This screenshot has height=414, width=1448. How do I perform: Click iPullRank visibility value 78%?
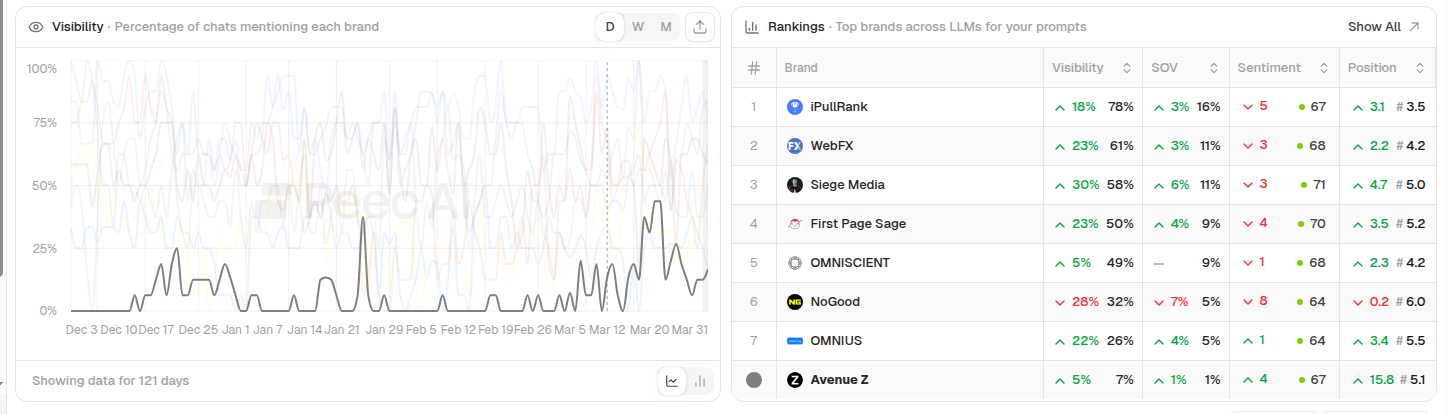(x=1121, y=107)
